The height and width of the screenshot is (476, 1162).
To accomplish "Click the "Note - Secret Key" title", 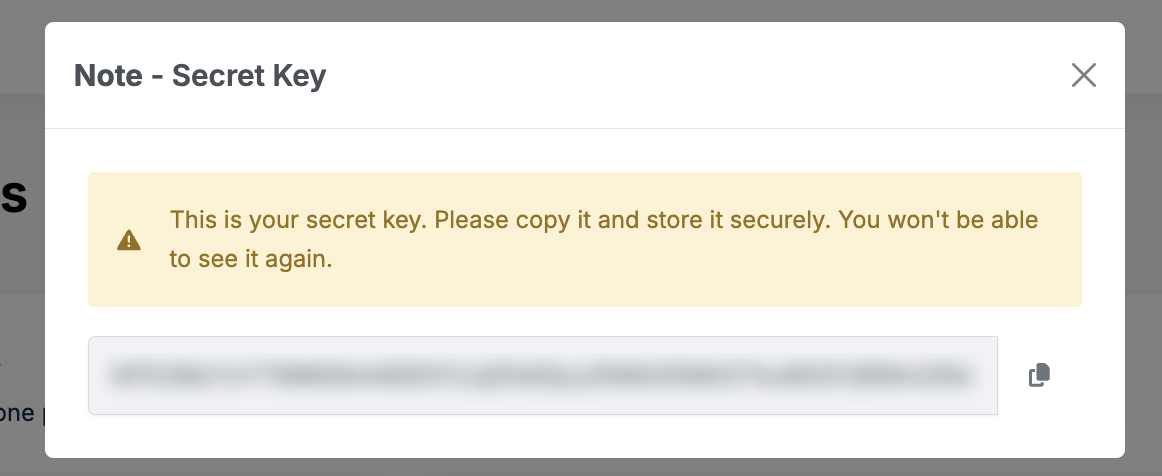I will [x=200, y=76].
